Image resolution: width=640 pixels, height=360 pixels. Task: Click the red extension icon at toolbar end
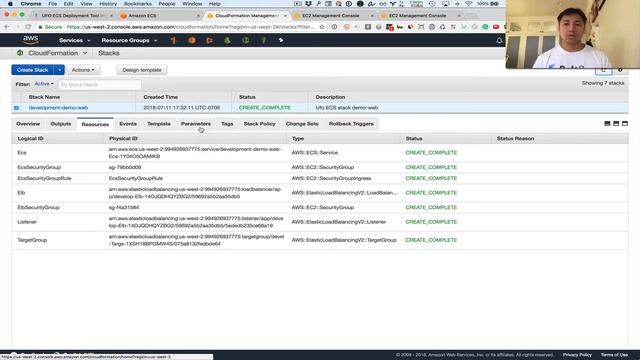point(496,27)
